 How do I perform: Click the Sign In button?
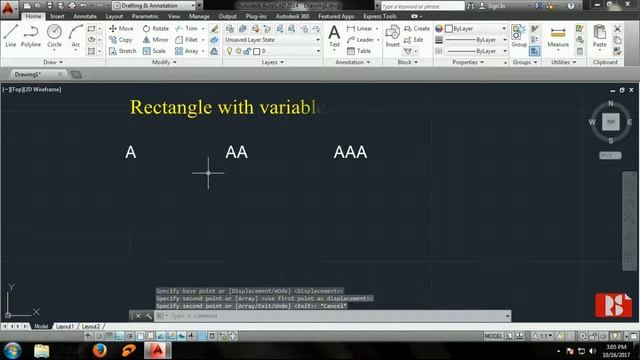point(492,6)
